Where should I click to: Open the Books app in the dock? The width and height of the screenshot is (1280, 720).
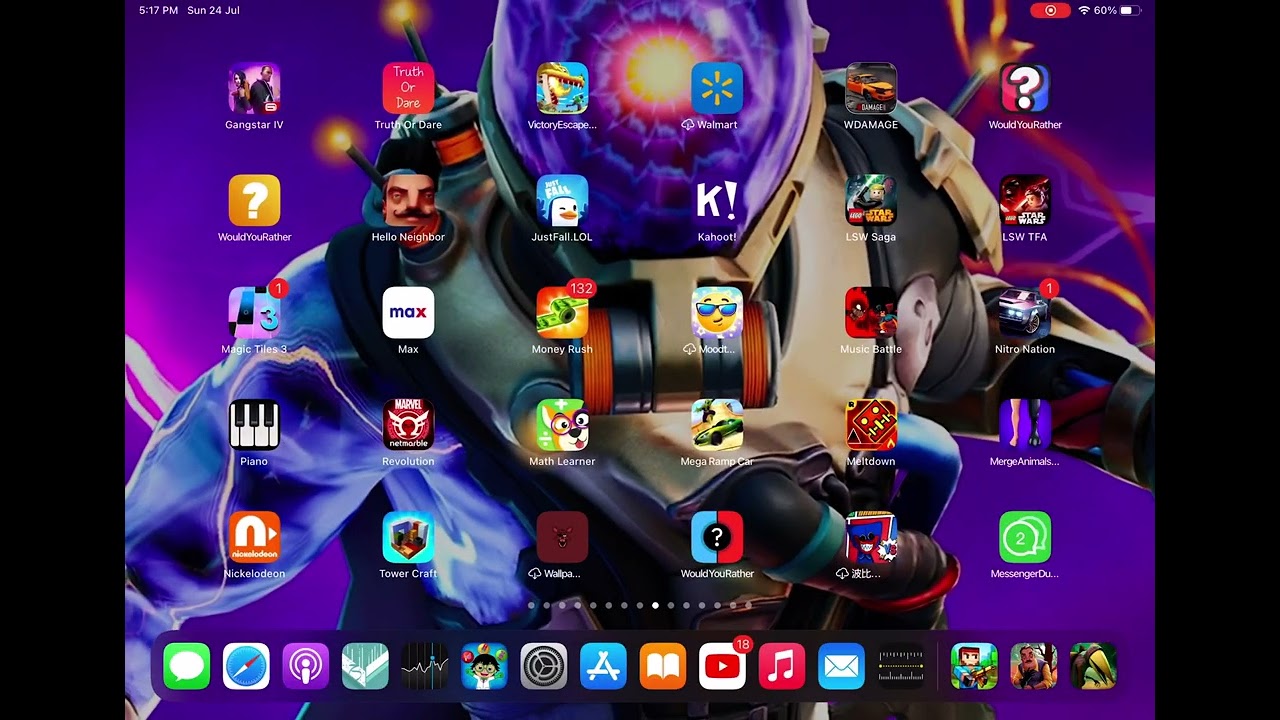(663, 666)
